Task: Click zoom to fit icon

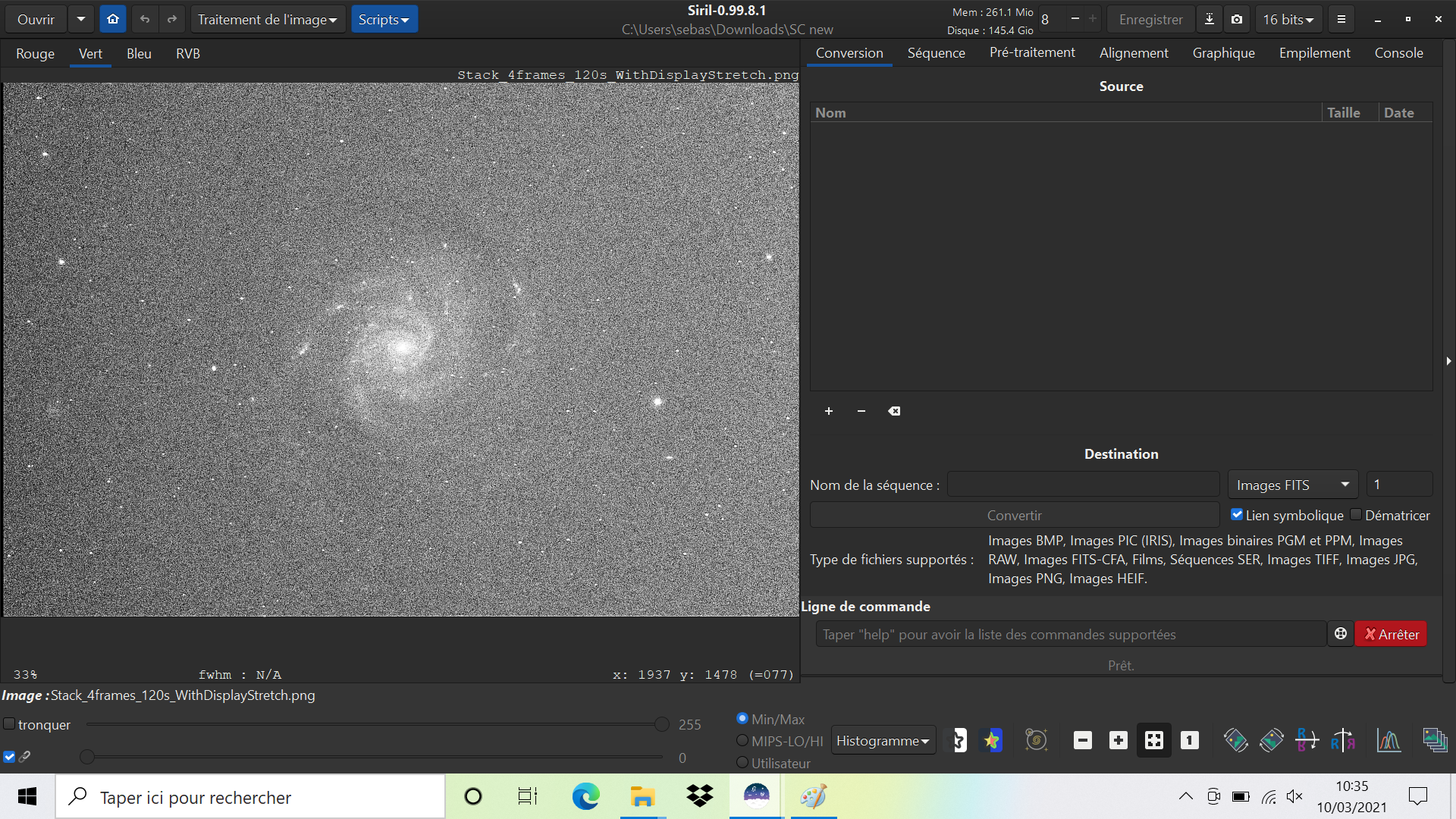Action: tap(1153, 740)
